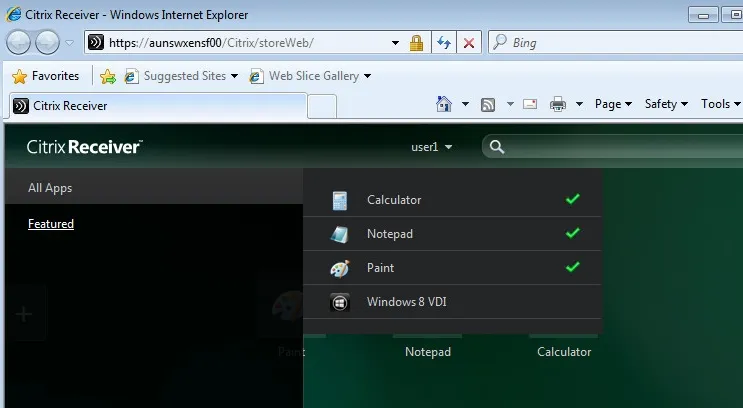The image size is (743, 408).
Task: Open the Tools menu
Action: click(x=720, y=104)
